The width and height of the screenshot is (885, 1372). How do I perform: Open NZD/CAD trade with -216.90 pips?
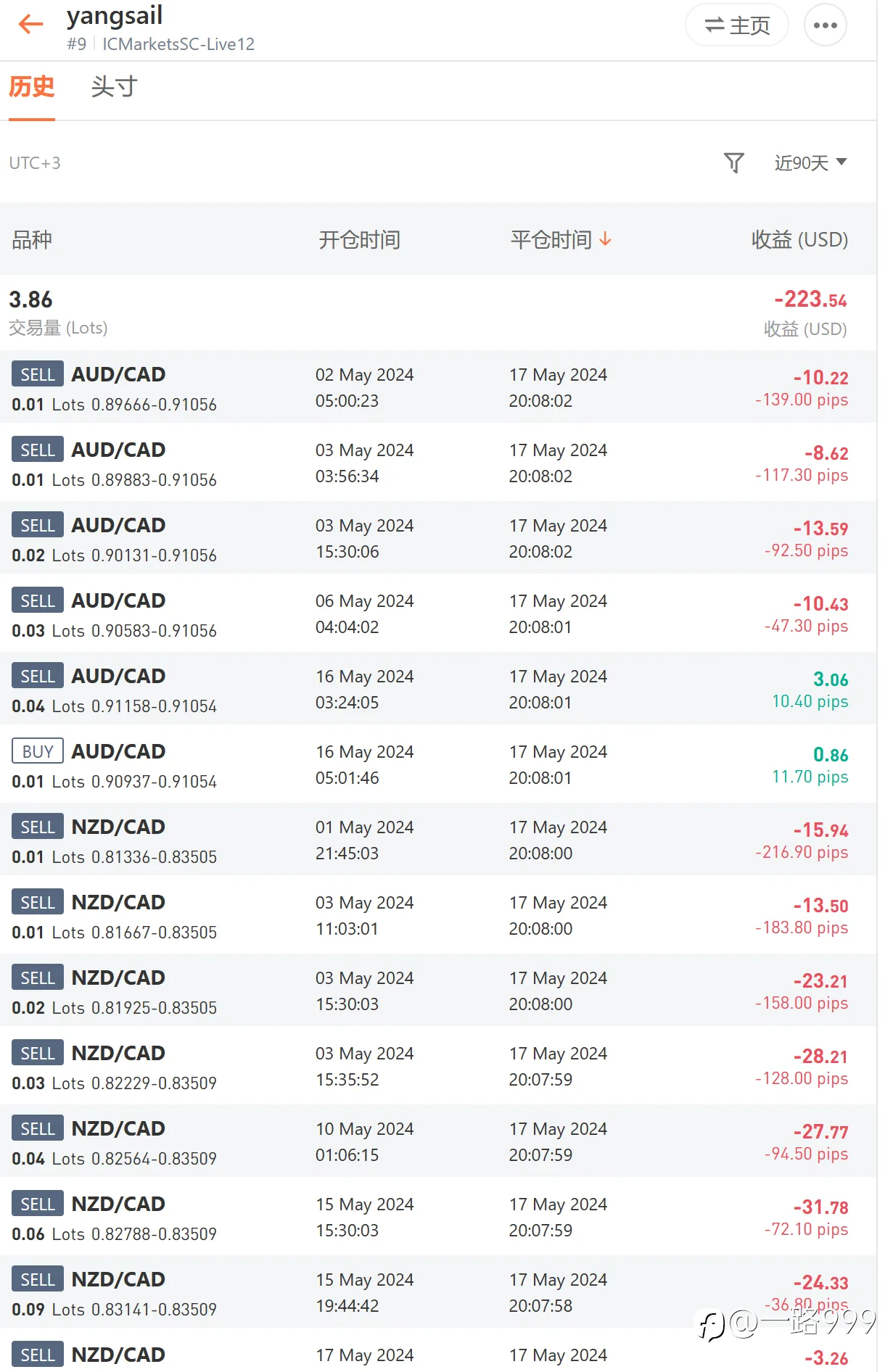coord(438,840)
